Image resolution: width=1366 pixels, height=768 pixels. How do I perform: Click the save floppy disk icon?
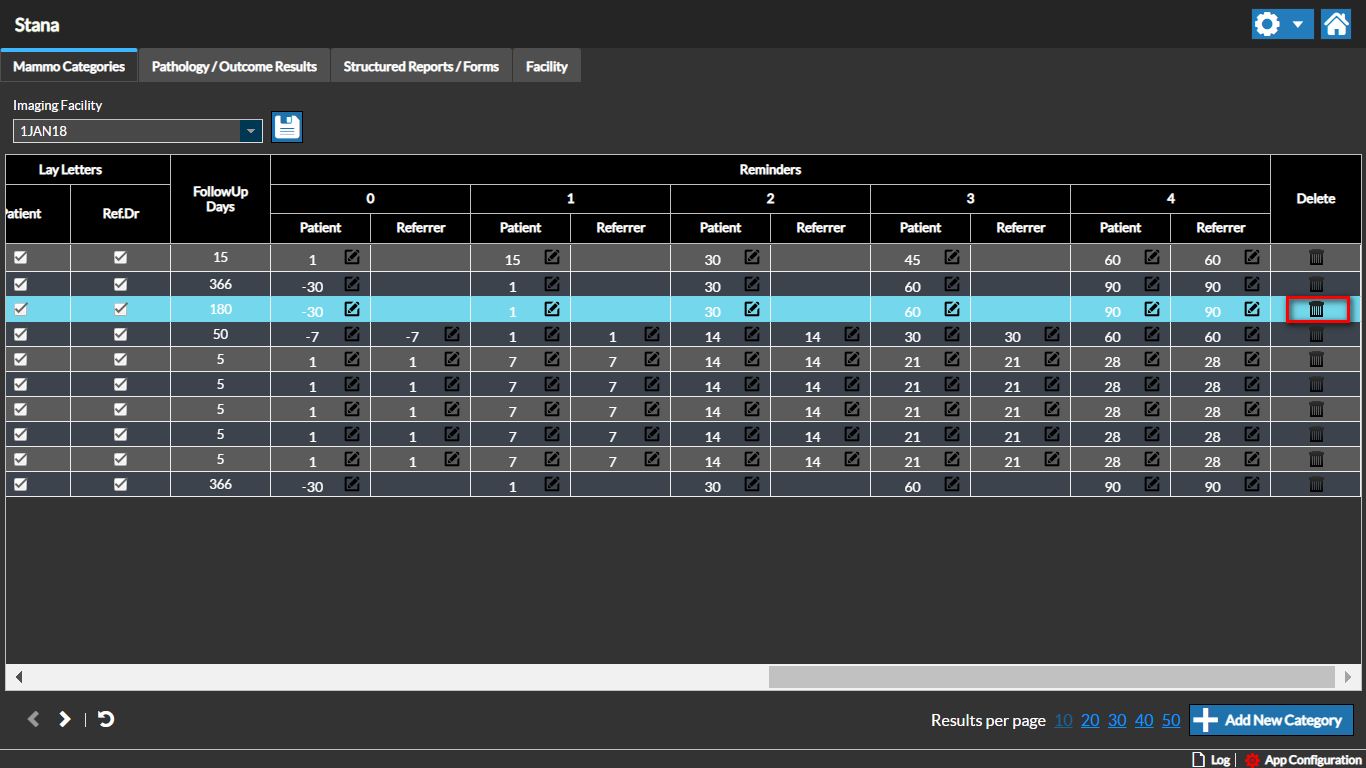(287, 127)
